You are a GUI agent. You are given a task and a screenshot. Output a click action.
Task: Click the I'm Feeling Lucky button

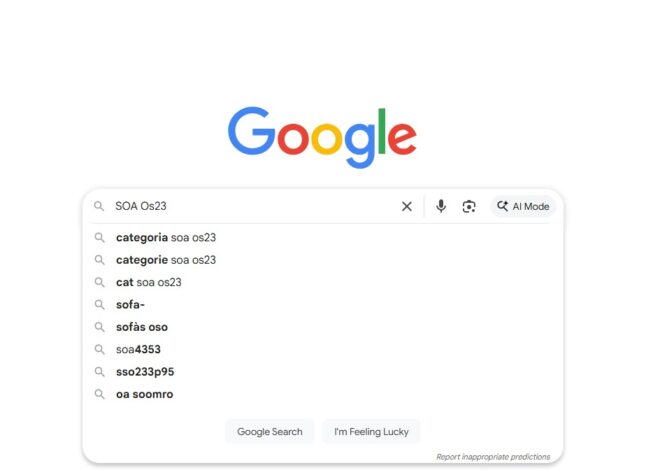pyautogui.click(x=371, y=432)
